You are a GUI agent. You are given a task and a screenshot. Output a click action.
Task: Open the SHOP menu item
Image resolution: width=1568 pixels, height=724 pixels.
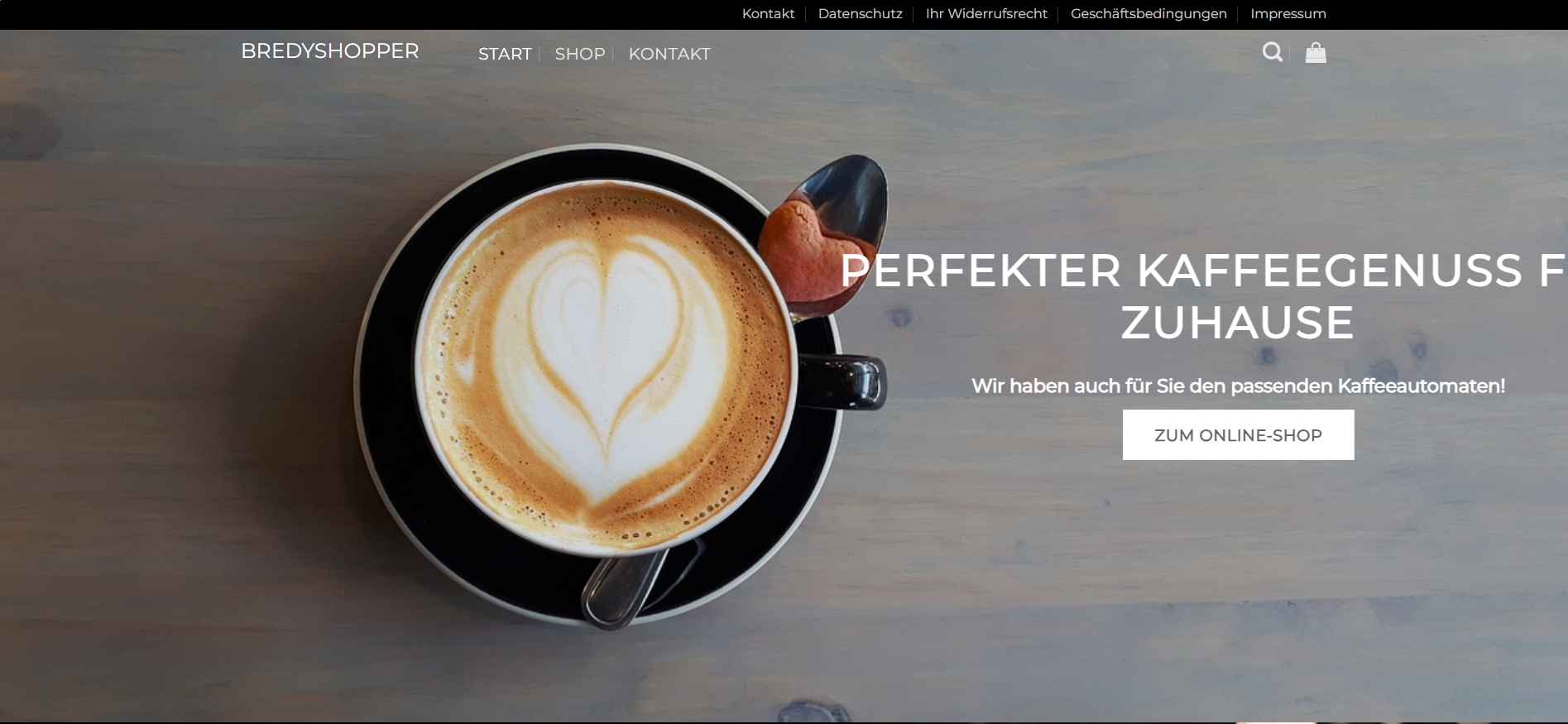coord(580,54)
